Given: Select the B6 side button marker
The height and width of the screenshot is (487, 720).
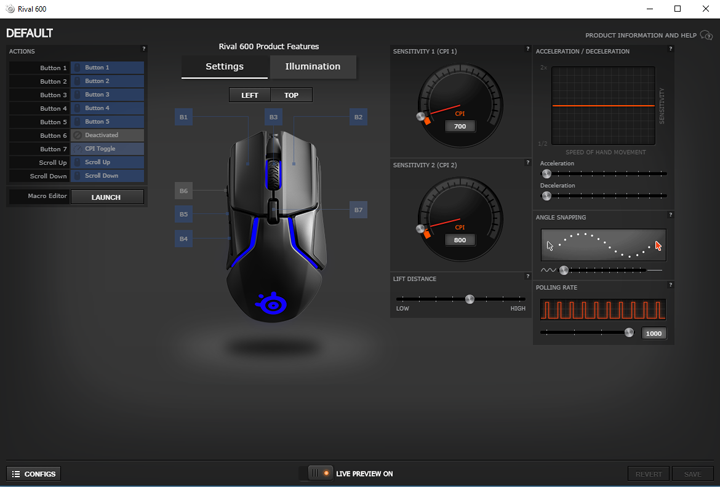Looking at the screenshot, I should tap(183, 190).
